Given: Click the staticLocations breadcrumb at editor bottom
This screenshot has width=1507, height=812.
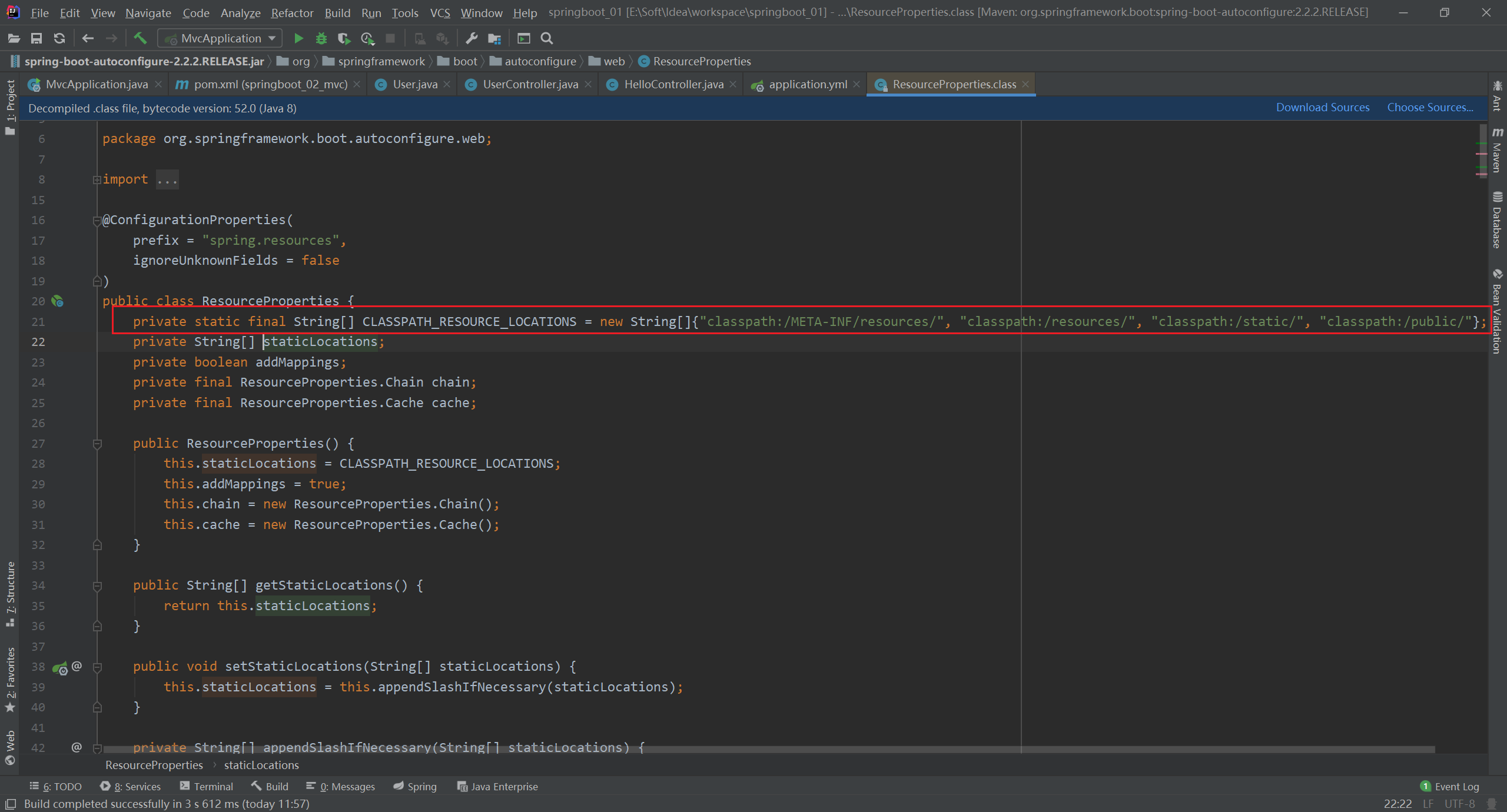Looking at the screenshot, I should (261, 765).
